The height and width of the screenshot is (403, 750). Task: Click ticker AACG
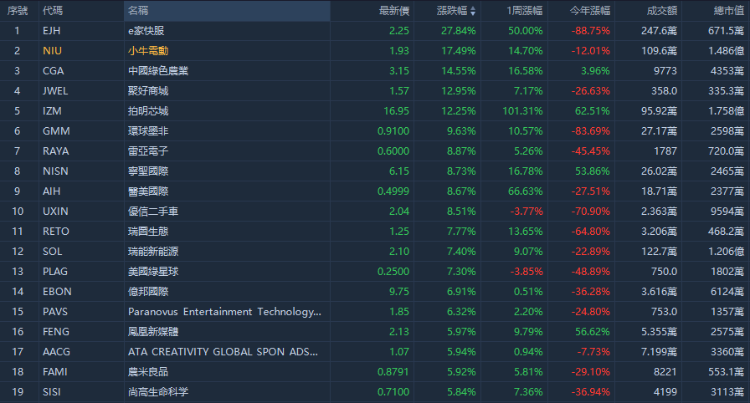point(56,352)
